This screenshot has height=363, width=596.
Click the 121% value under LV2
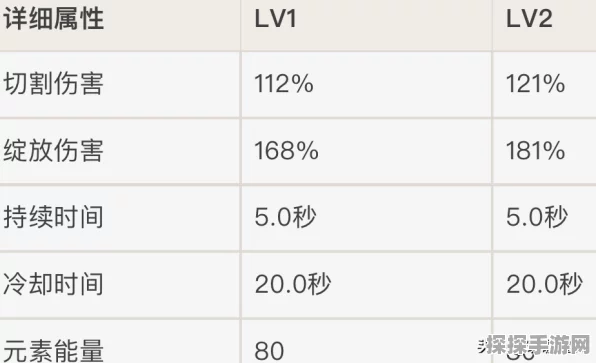click(x=535, y=84)
